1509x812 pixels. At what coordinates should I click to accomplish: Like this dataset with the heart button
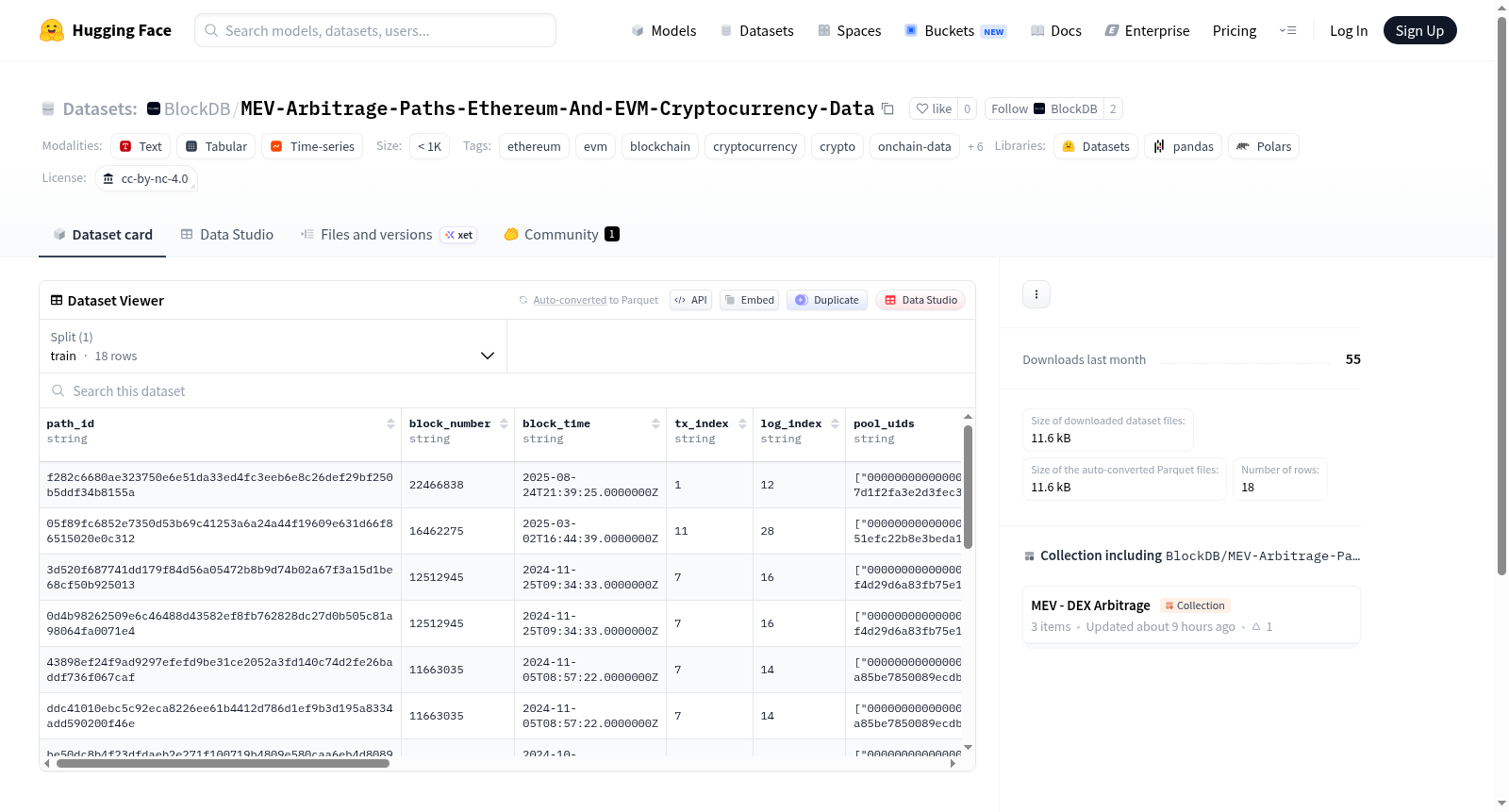coord(934,108)
